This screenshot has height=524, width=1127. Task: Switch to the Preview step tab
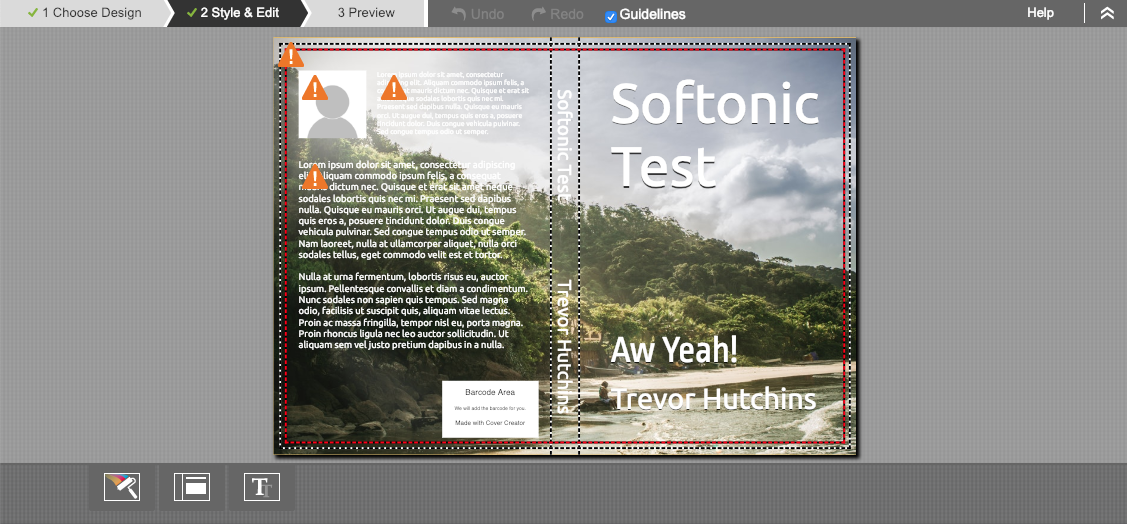pyautogui.click(x=365, y=13)
